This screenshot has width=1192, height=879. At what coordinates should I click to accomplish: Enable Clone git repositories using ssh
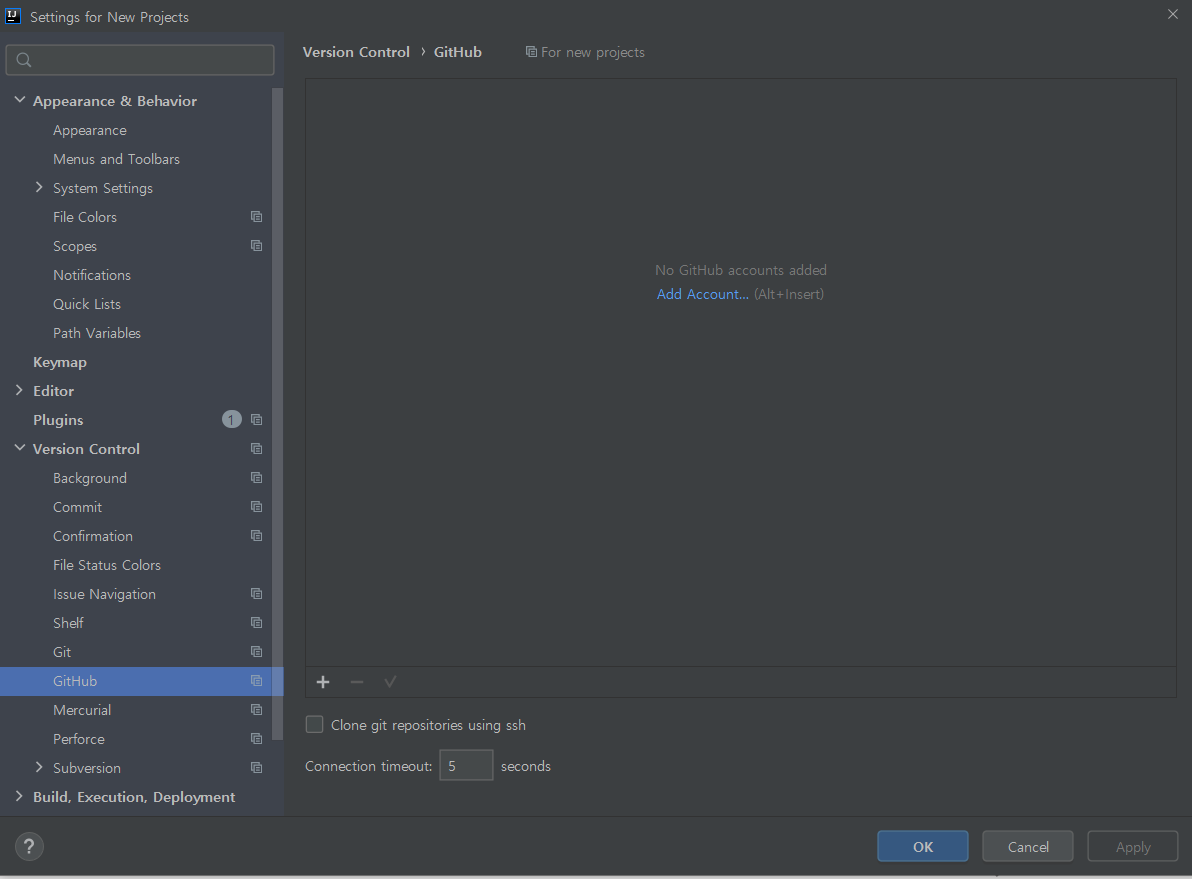pyautogui.click(x=314, y=725)
